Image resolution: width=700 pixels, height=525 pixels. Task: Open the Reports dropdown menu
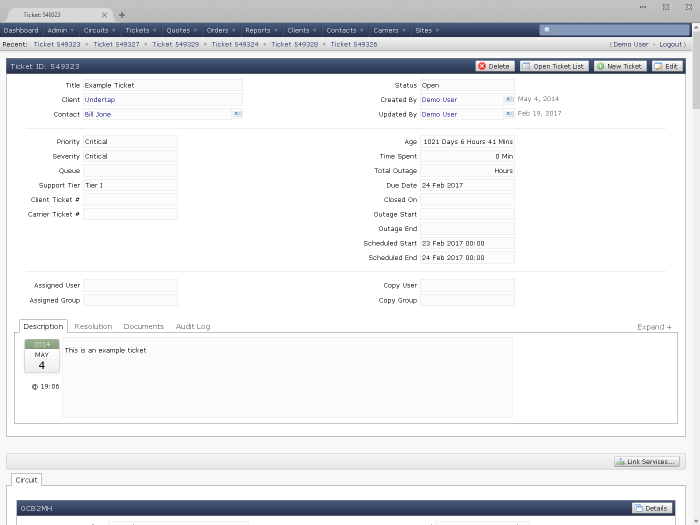(x=260, y=31)
